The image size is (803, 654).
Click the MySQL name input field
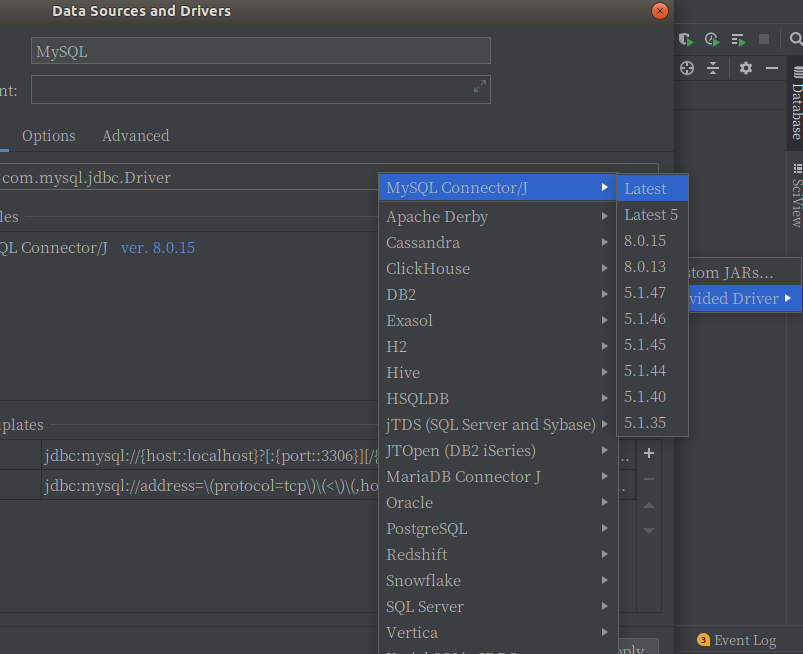[261, 51]
